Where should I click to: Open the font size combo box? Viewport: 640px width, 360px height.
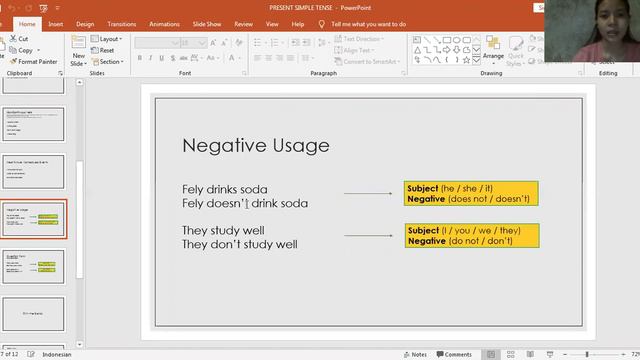click(x=194, y=43)
